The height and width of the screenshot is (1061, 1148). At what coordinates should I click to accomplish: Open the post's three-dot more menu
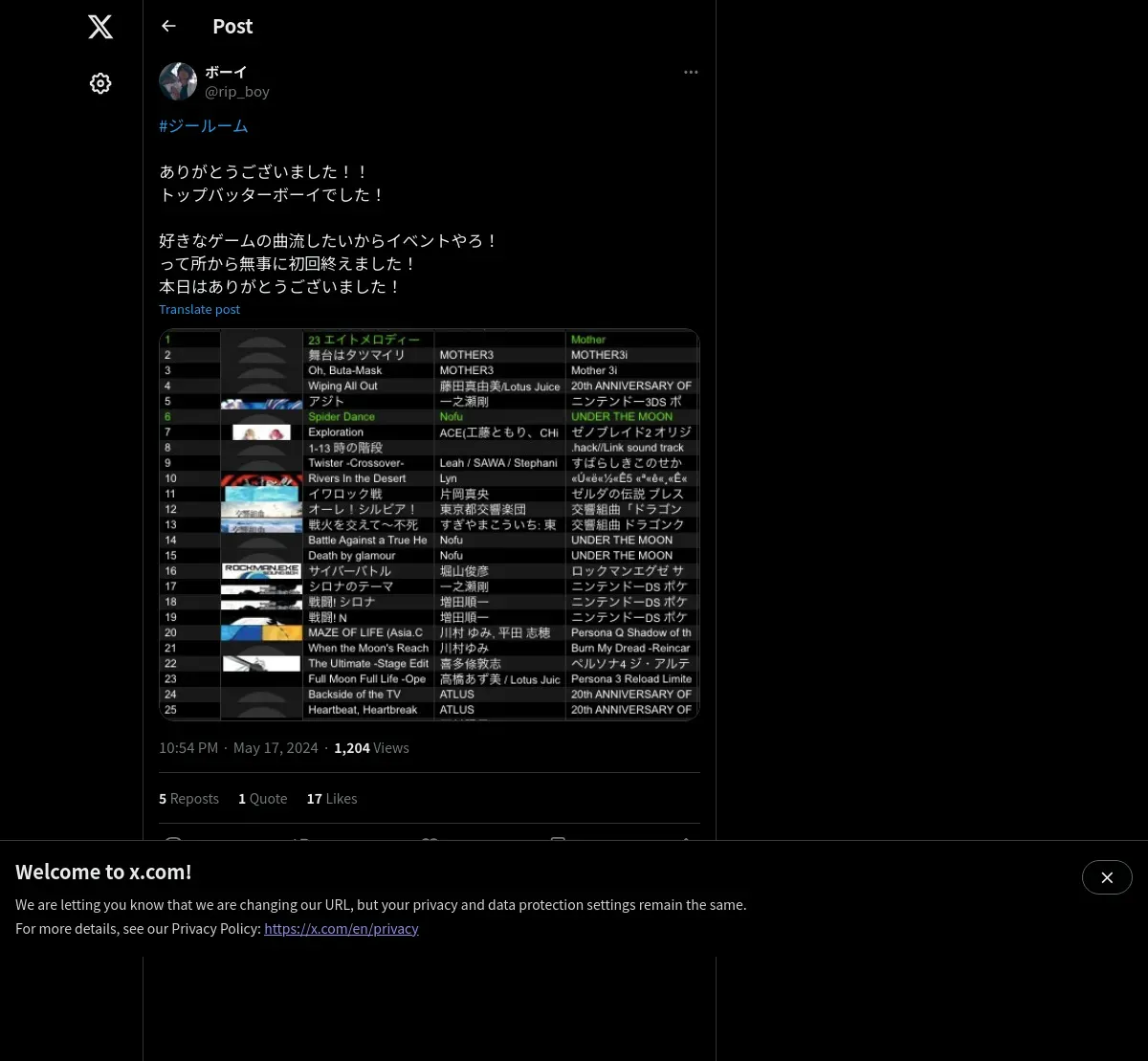coord(691,73)
